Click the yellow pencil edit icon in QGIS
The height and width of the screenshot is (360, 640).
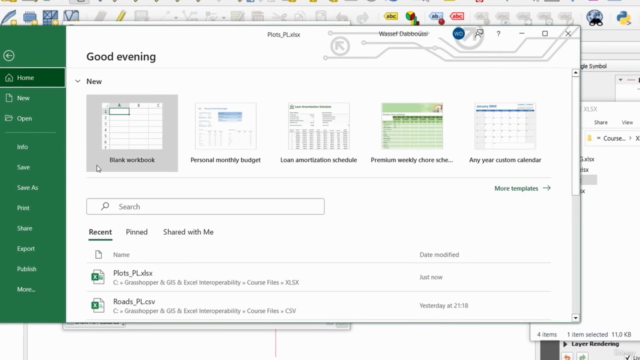tap(120, 17)
